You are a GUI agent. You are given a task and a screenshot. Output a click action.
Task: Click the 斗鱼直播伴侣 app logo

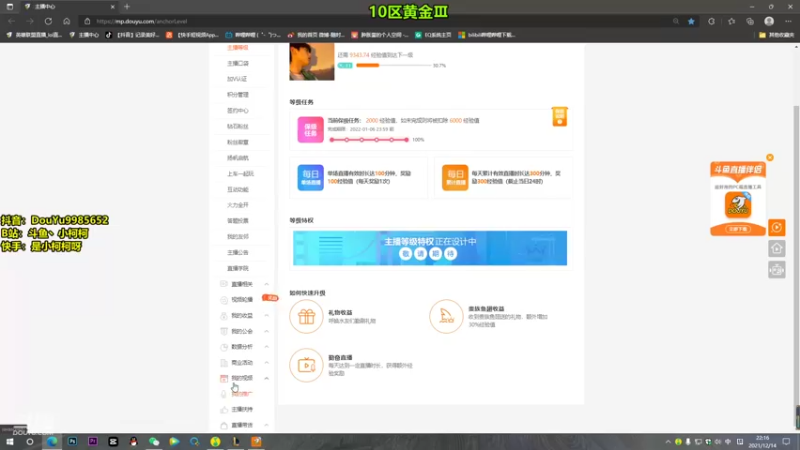click(738, 205)
